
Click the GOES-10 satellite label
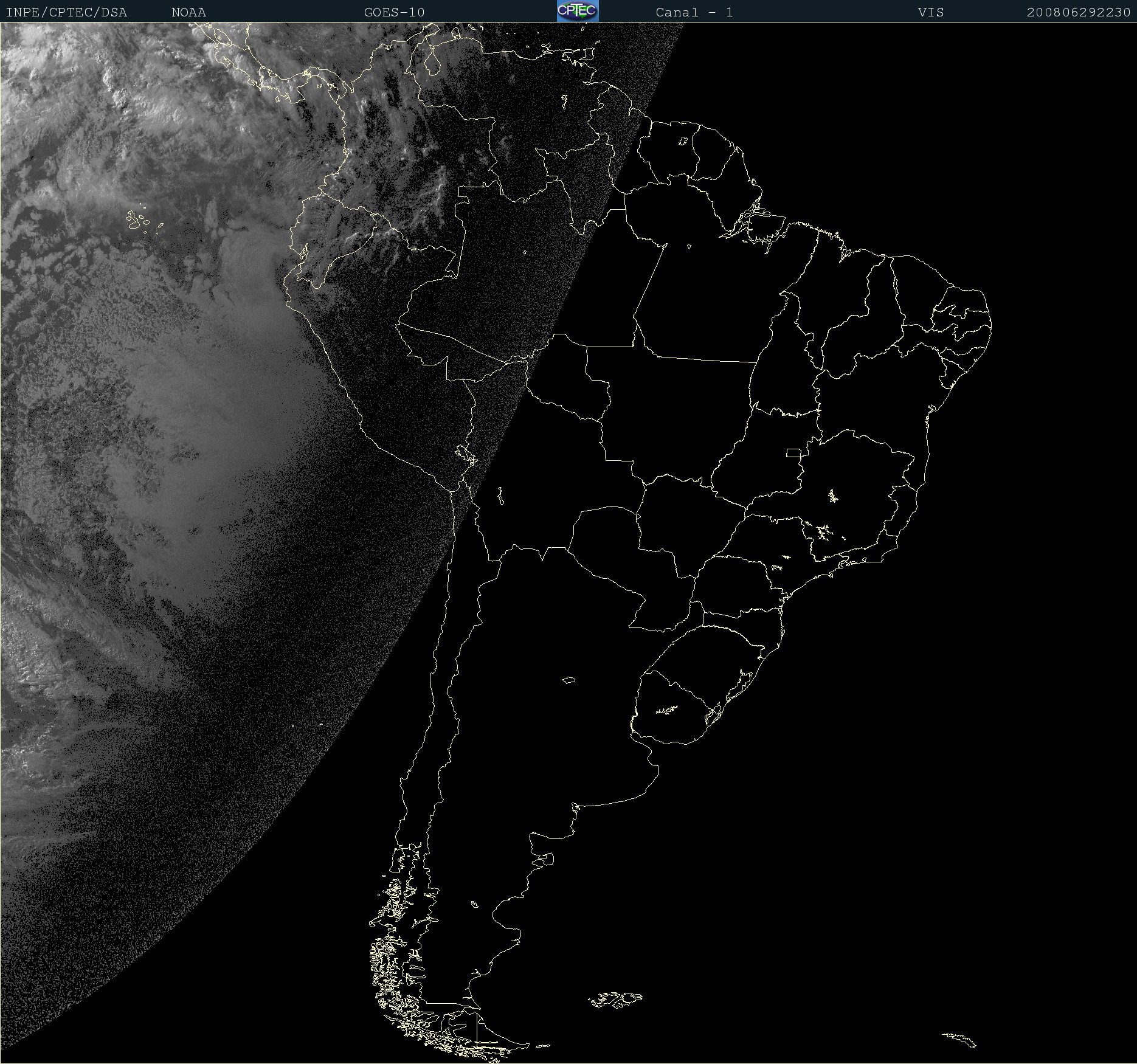[395, 12]
